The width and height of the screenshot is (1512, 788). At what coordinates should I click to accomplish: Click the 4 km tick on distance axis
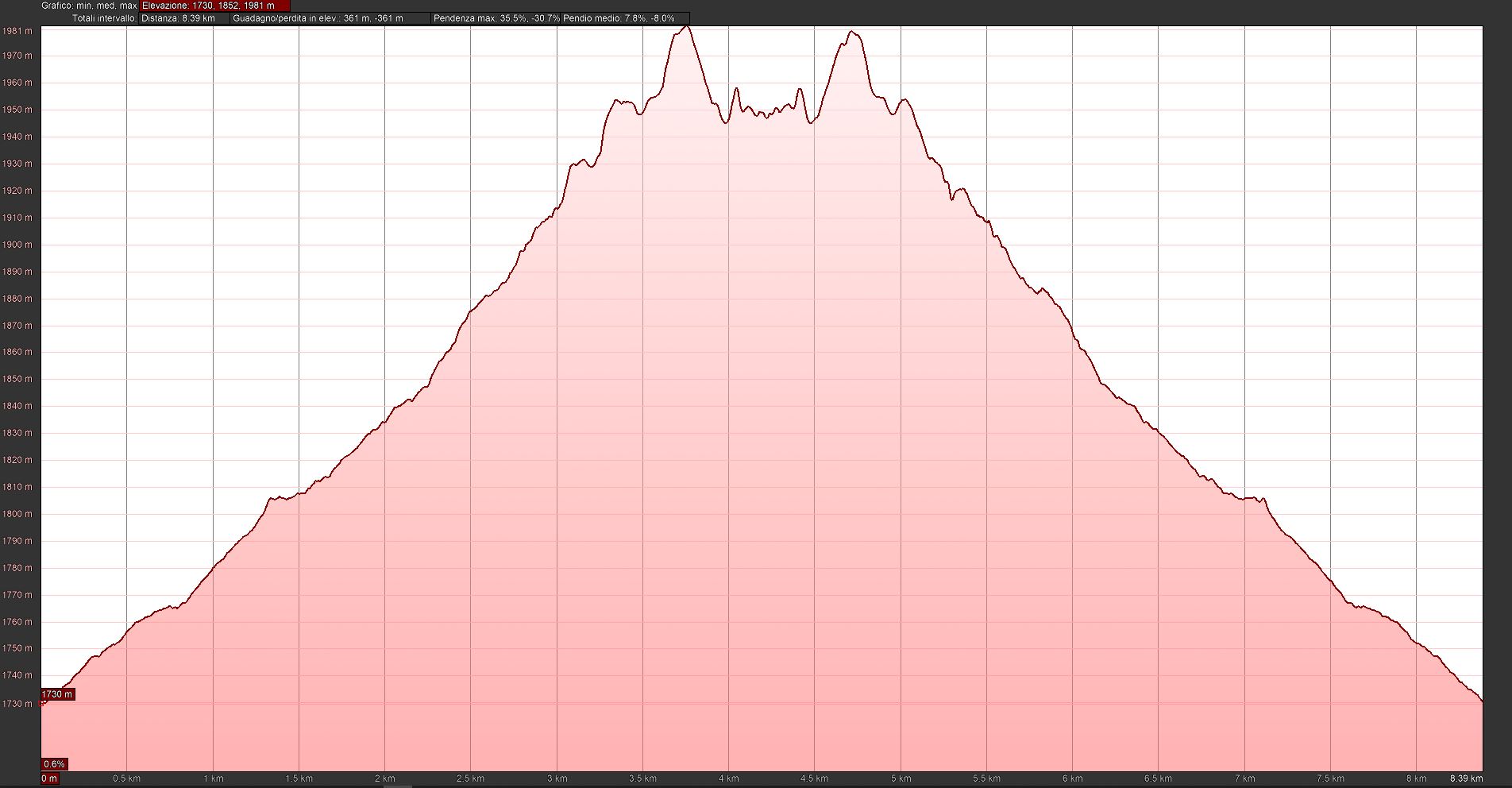coord(728,778)
